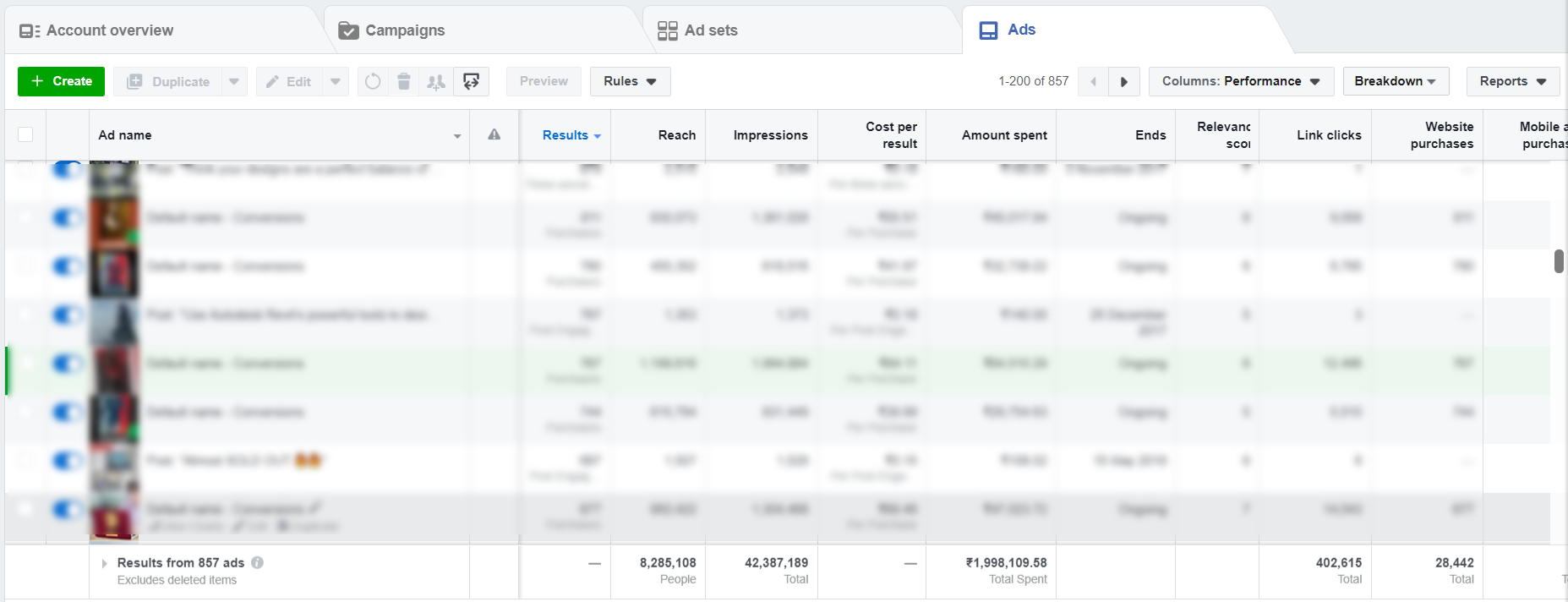Screen dimensions: 1568x602
Task: Click the trash delete icon in toolbar
Action: pos(404,81)
